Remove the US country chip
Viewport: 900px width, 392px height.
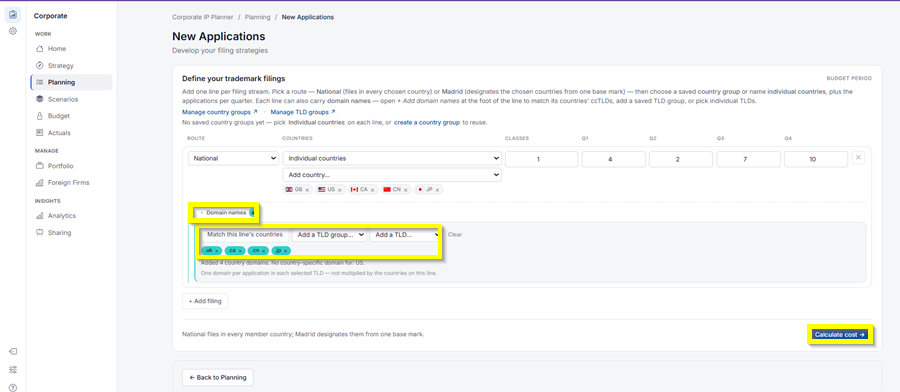coord(340,190)
